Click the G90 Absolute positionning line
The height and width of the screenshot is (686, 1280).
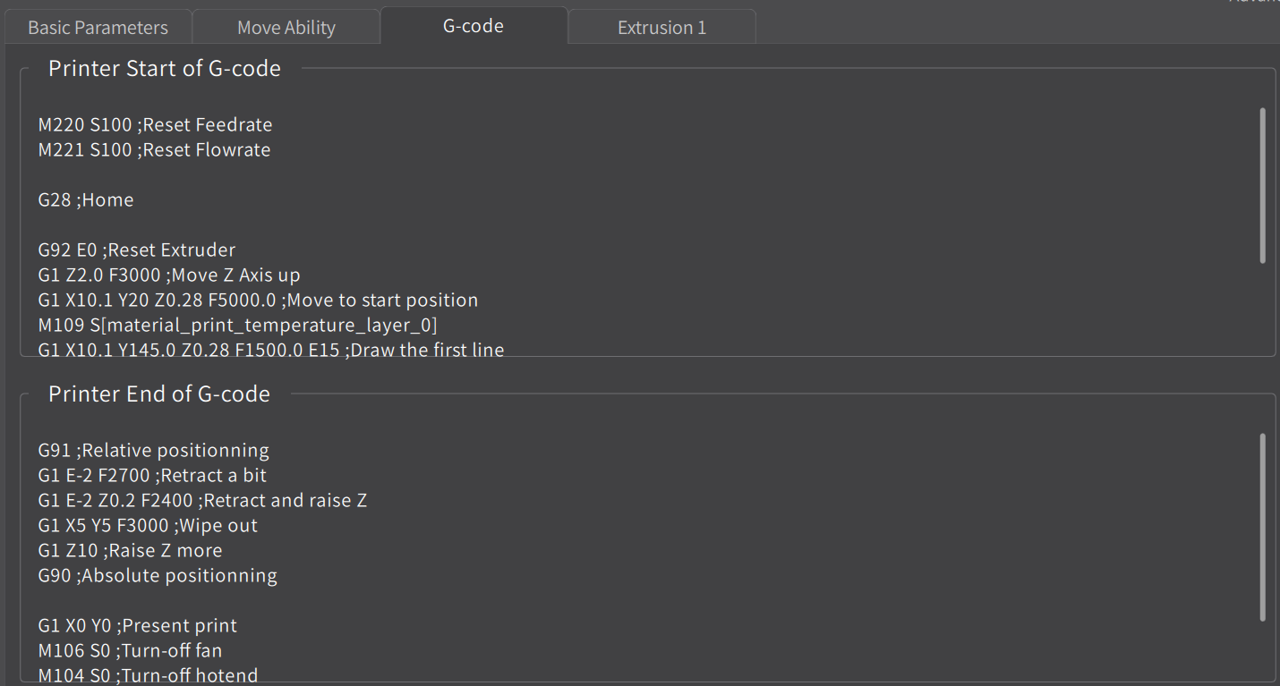coord(157,576)
